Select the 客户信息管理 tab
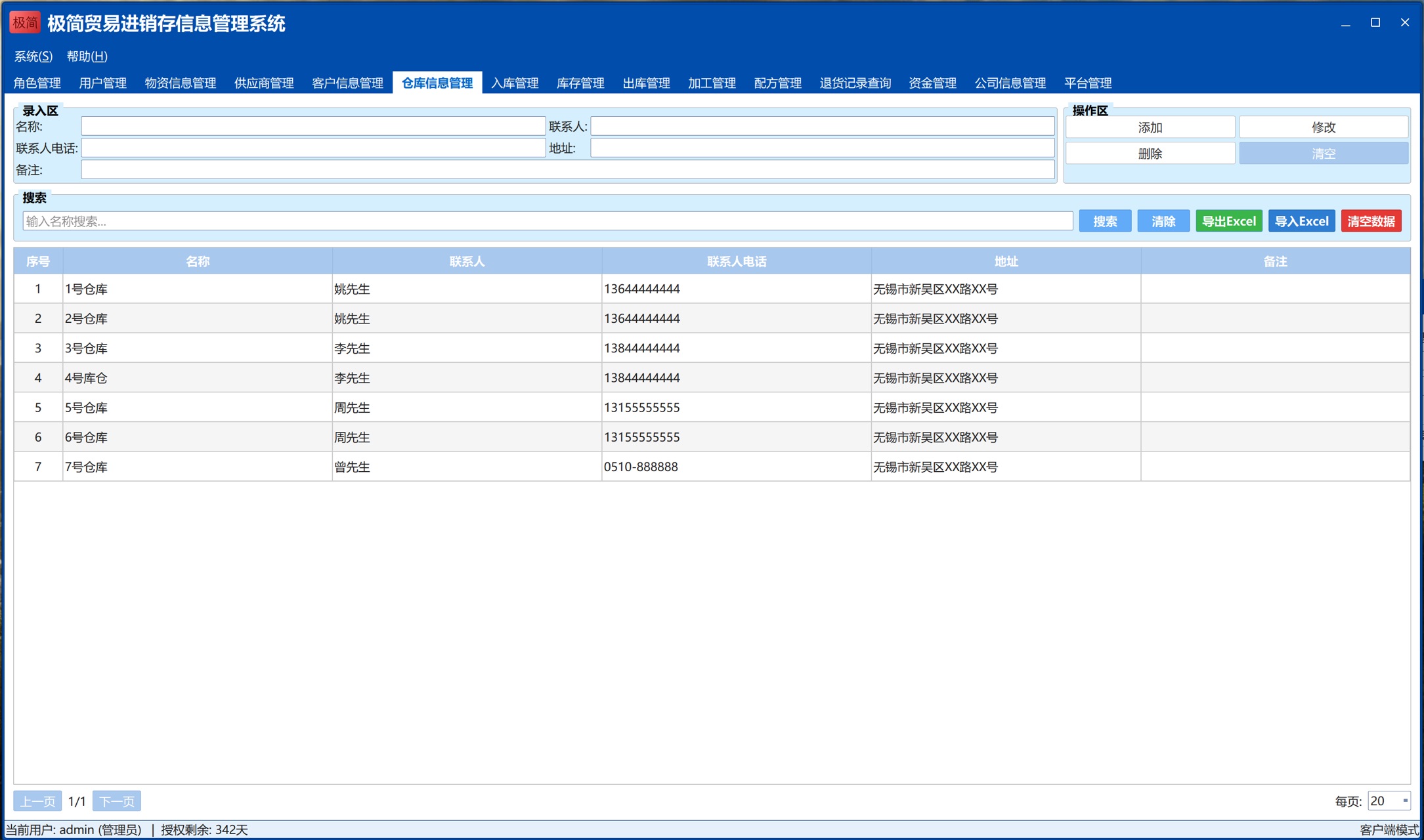 (x=347, y=83)
